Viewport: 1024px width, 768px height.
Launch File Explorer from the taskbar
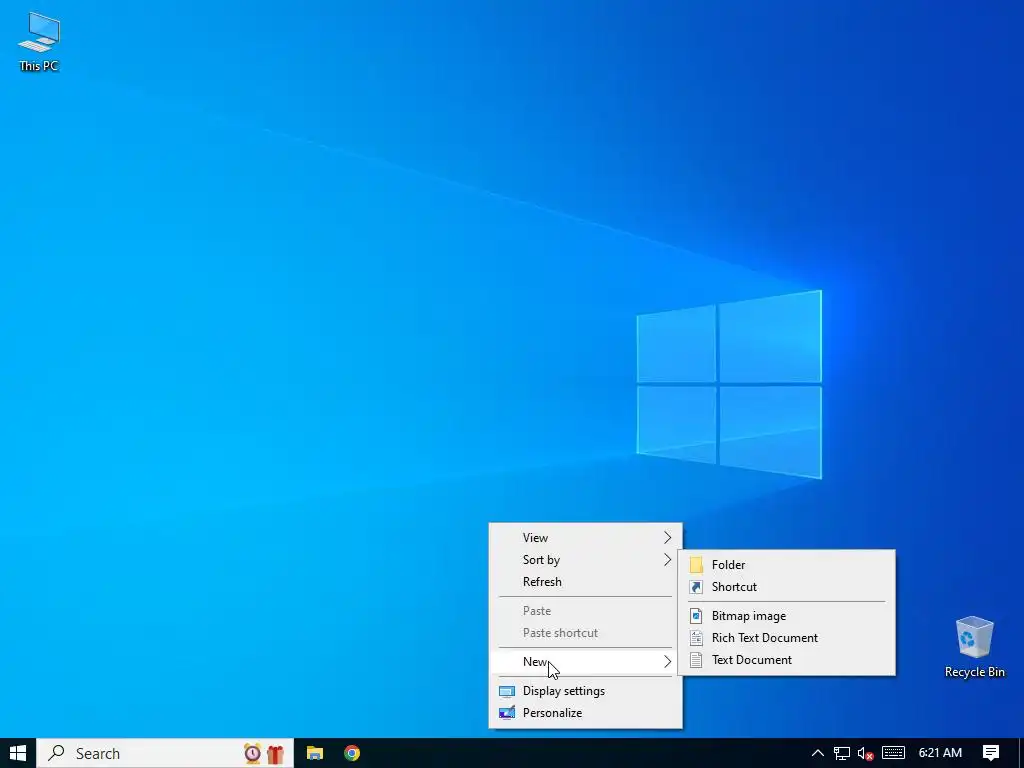point(315,753)
